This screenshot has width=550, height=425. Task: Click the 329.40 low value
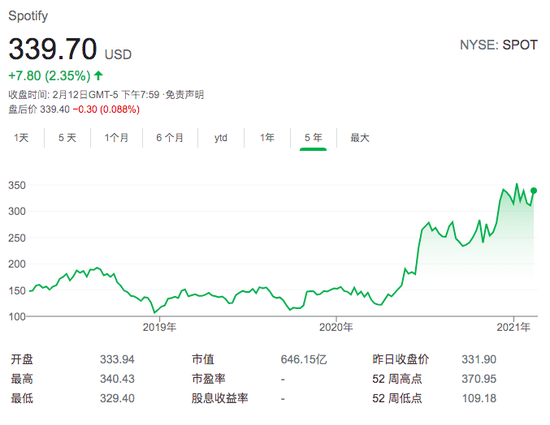(x=117, y=399)
